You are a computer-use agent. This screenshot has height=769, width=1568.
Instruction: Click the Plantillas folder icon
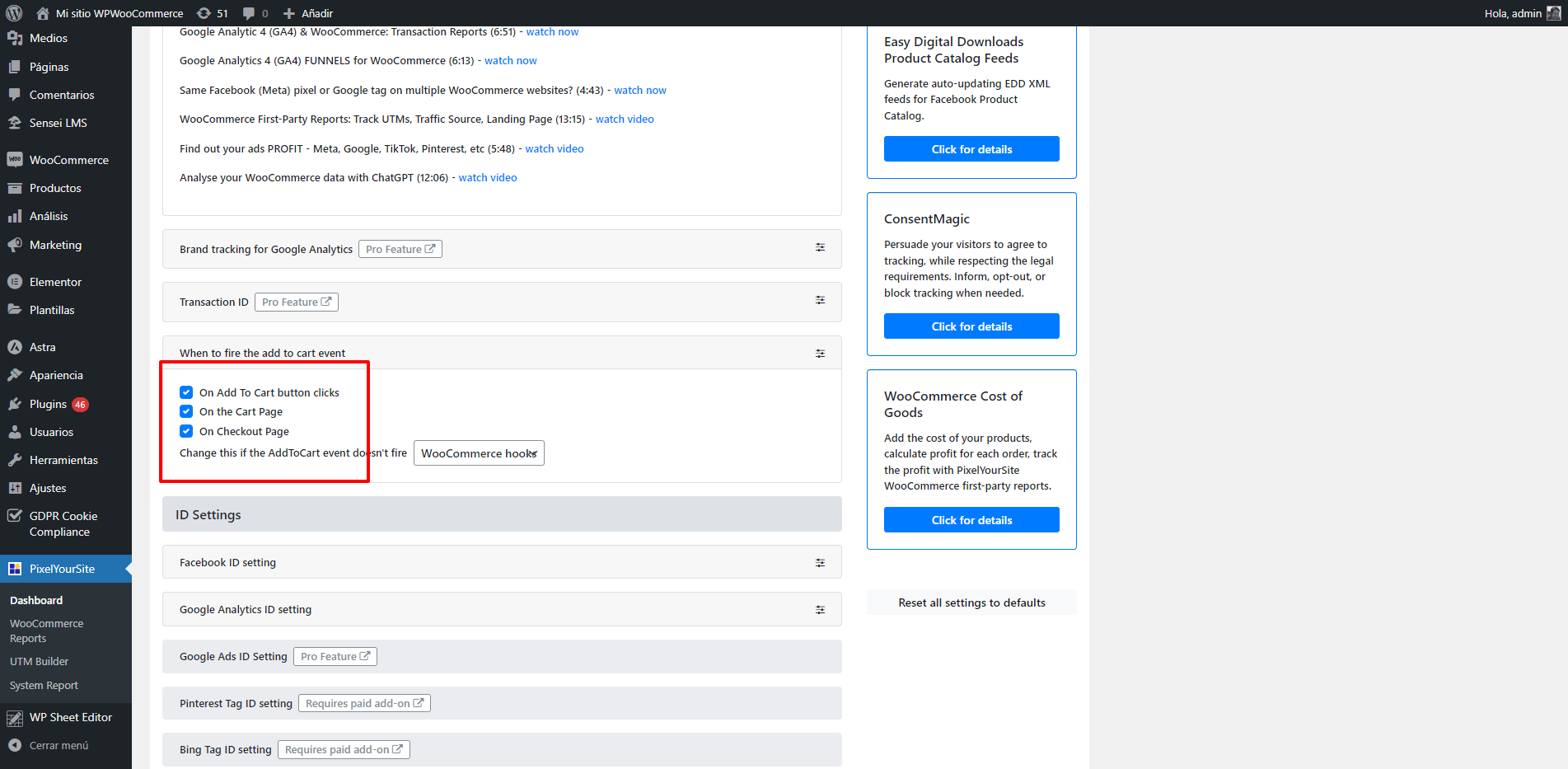point(15,310)
